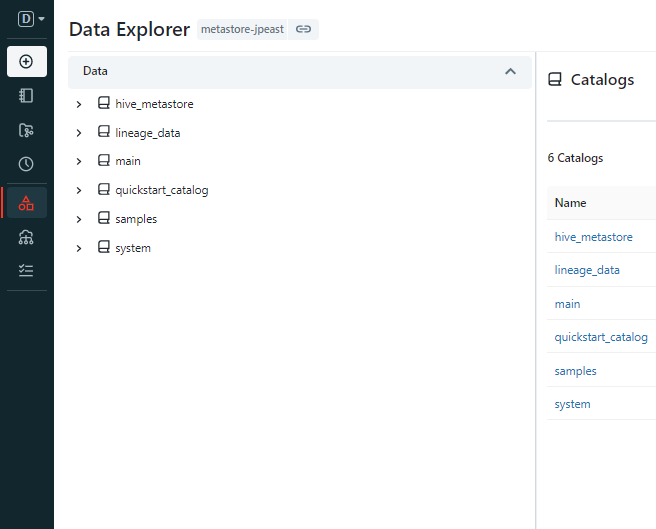
Task: Collapse the Data panel chevron
Action: coord(510,72)
